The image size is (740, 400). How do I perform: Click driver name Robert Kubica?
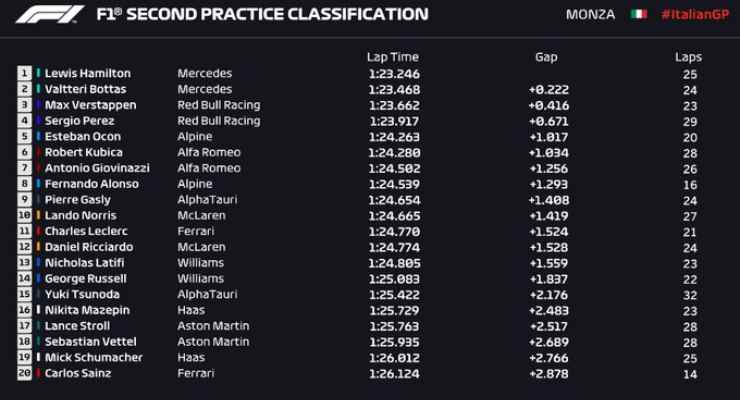pyautogui.click(x=84, y=152)
